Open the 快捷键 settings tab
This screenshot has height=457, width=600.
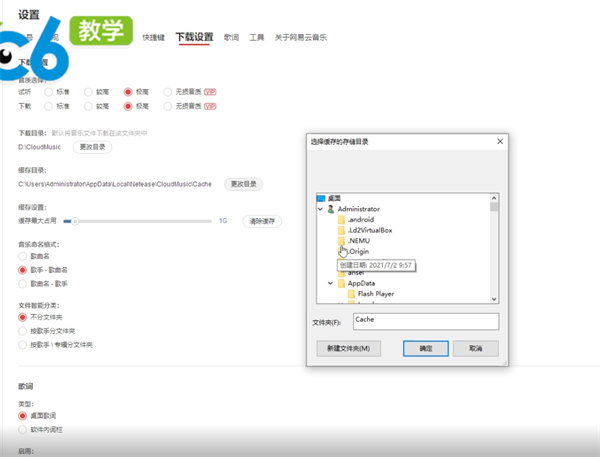pos(153,38)
